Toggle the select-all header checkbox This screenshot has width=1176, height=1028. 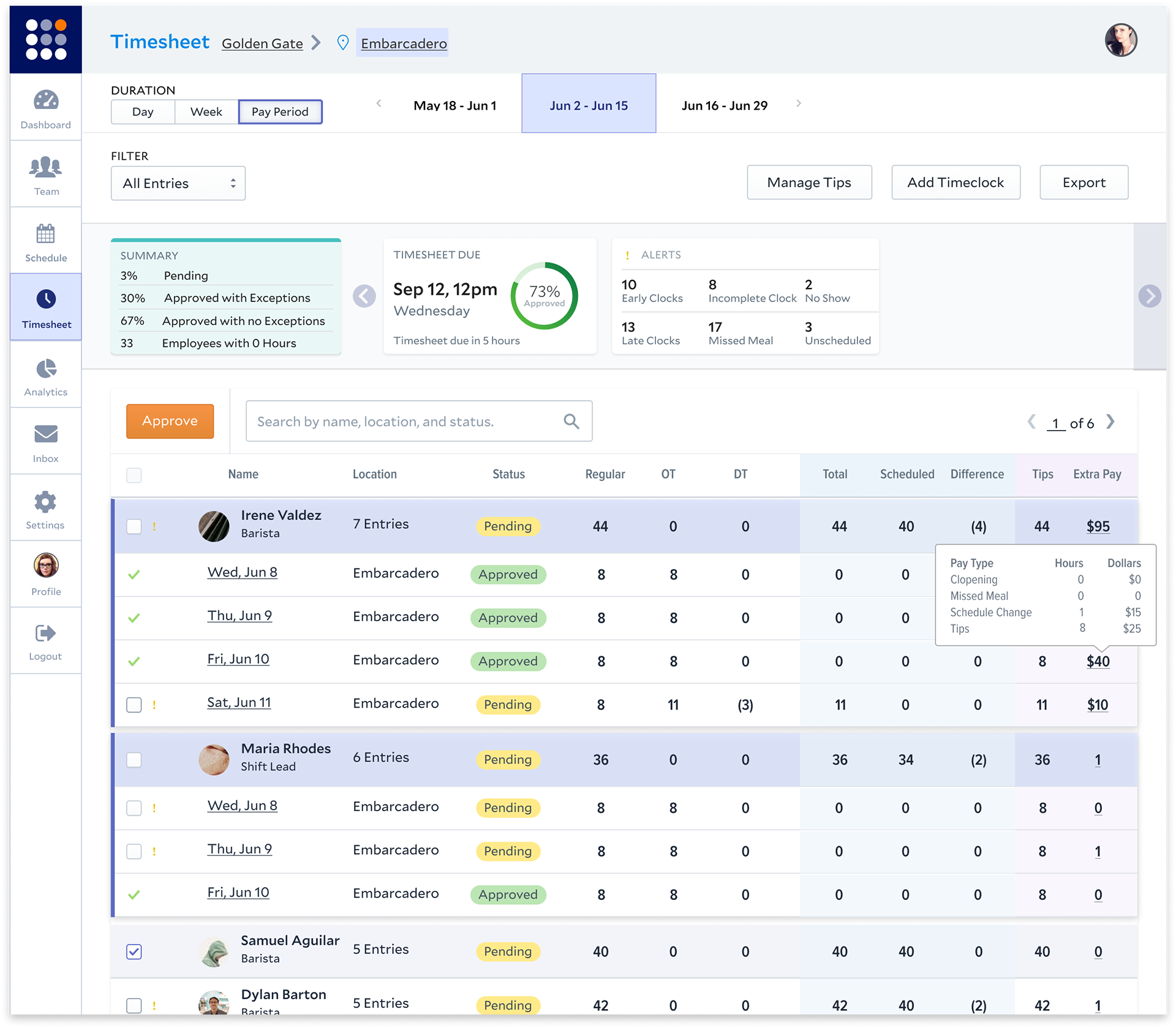pyautogui.click(x=134, y=475)
